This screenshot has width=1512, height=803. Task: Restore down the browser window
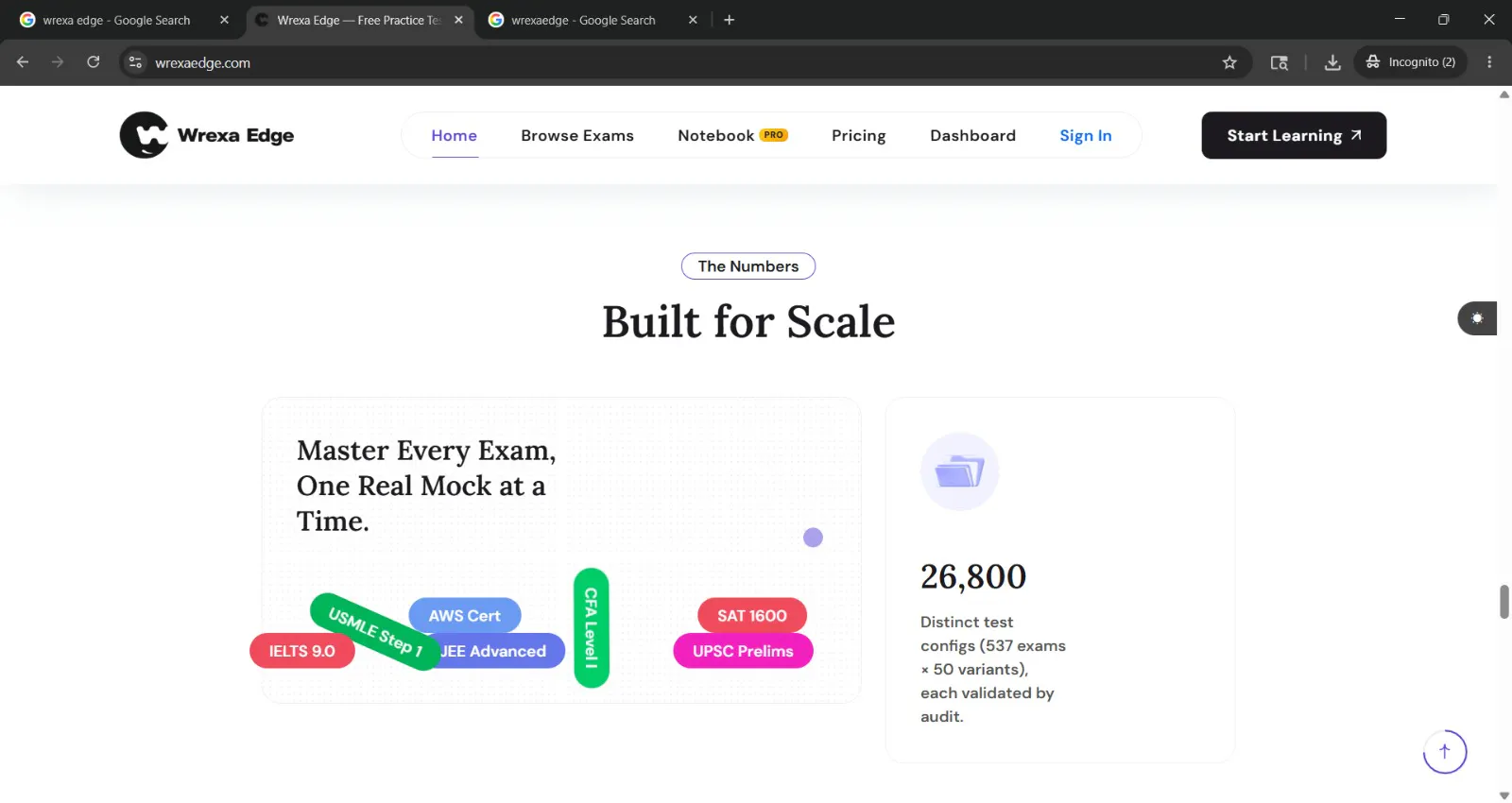pos(1443,19)
